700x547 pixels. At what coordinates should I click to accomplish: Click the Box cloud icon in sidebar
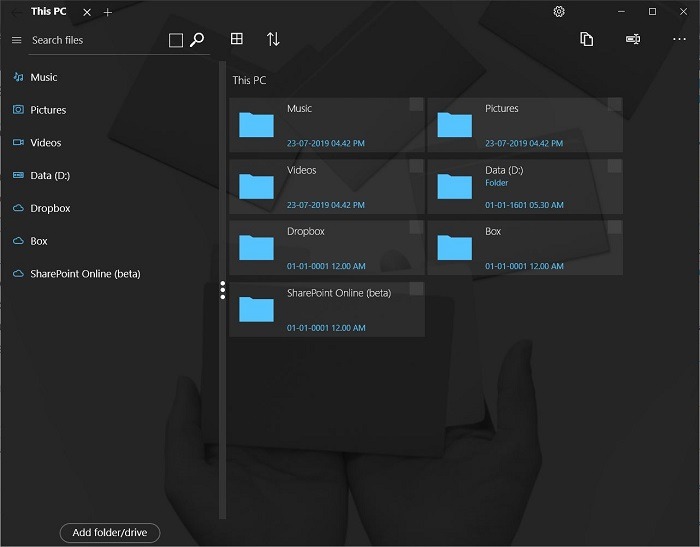pos(18,241)
